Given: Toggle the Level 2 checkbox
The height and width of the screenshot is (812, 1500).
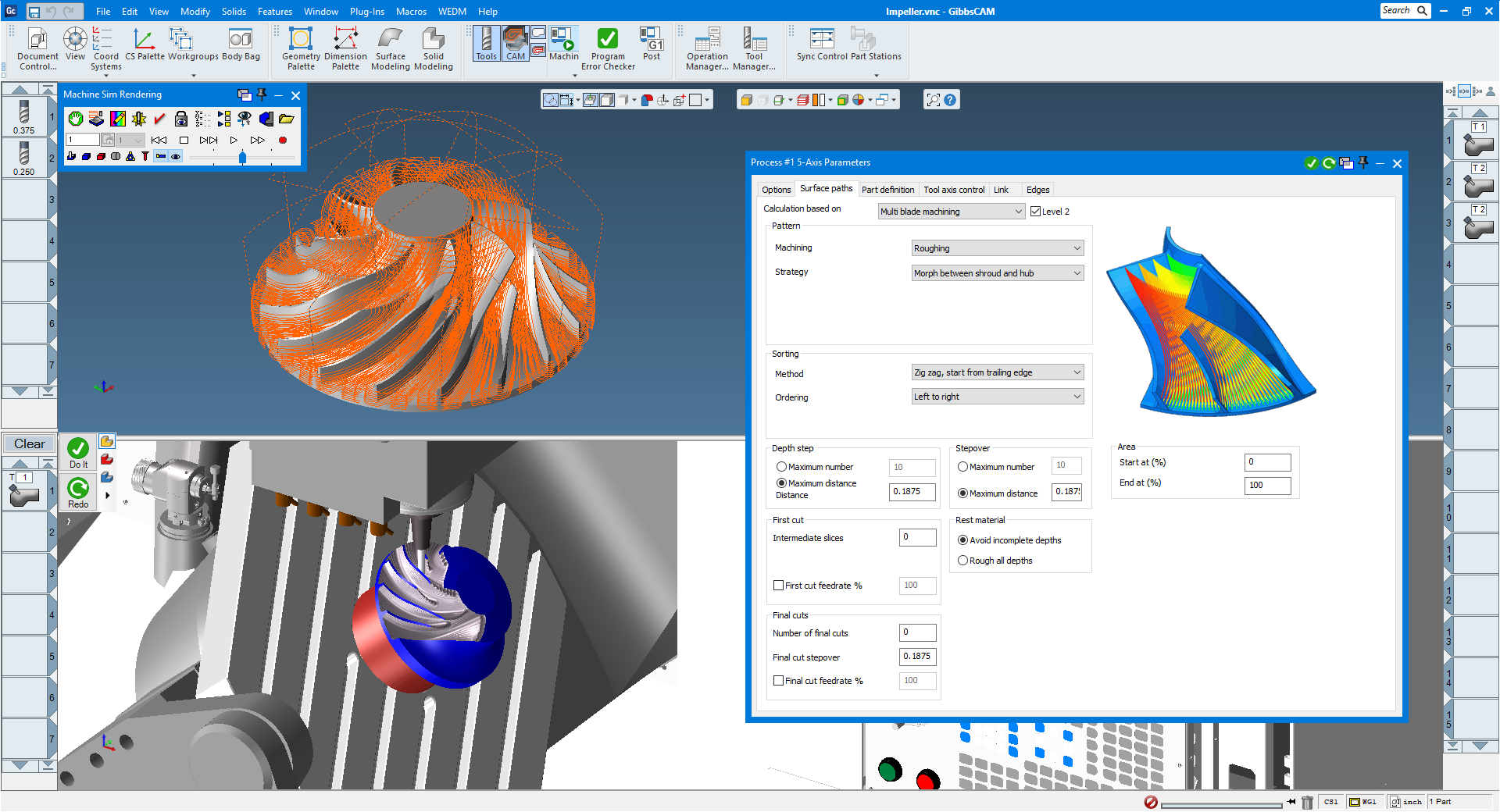Looking at the screenshot, I should (x=1036, y=212).
